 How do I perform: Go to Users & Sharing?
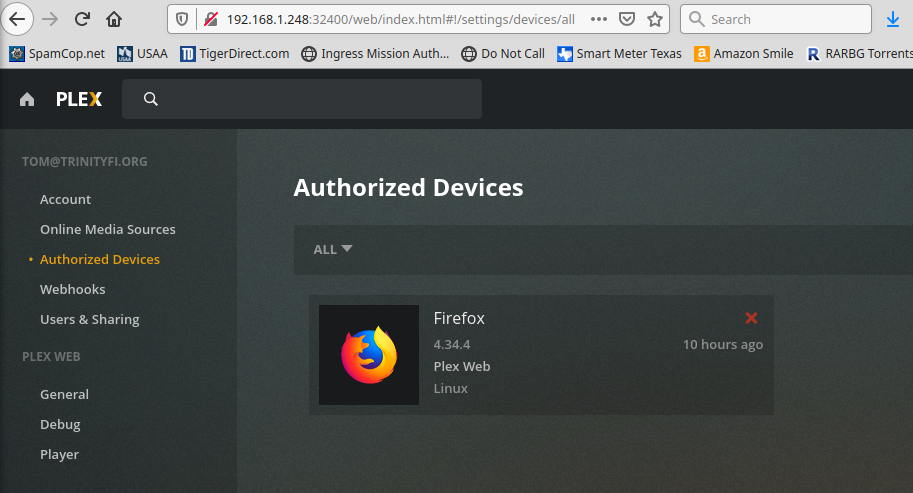(x=89, y=319)
